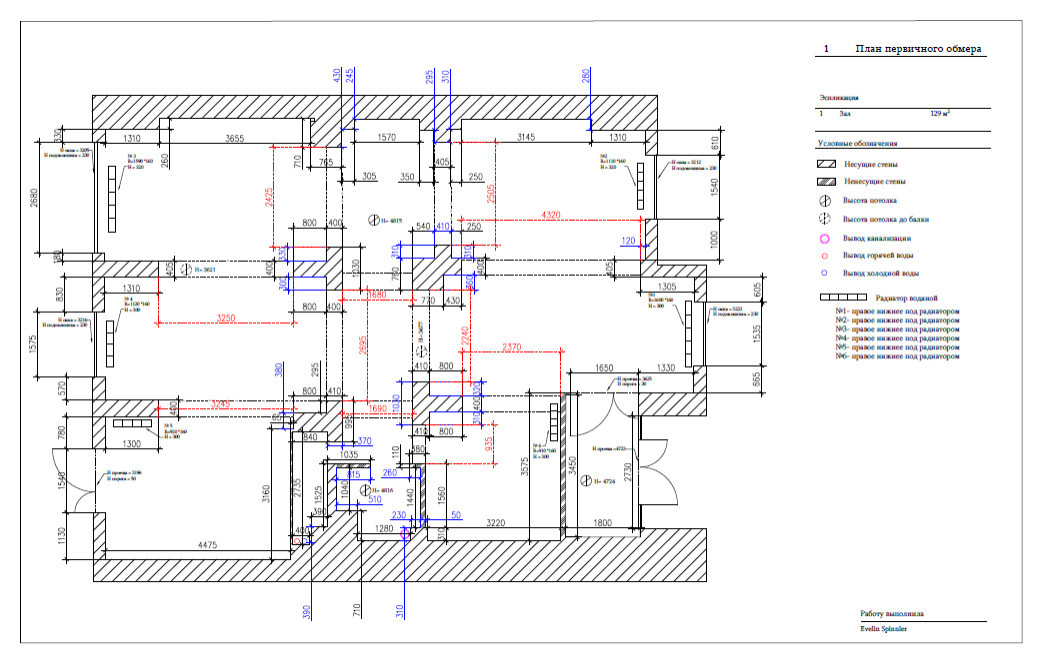This screenshot has height=664, width=1043.
Task: Select the План первичного обмера title
Action: click(918, 48)
